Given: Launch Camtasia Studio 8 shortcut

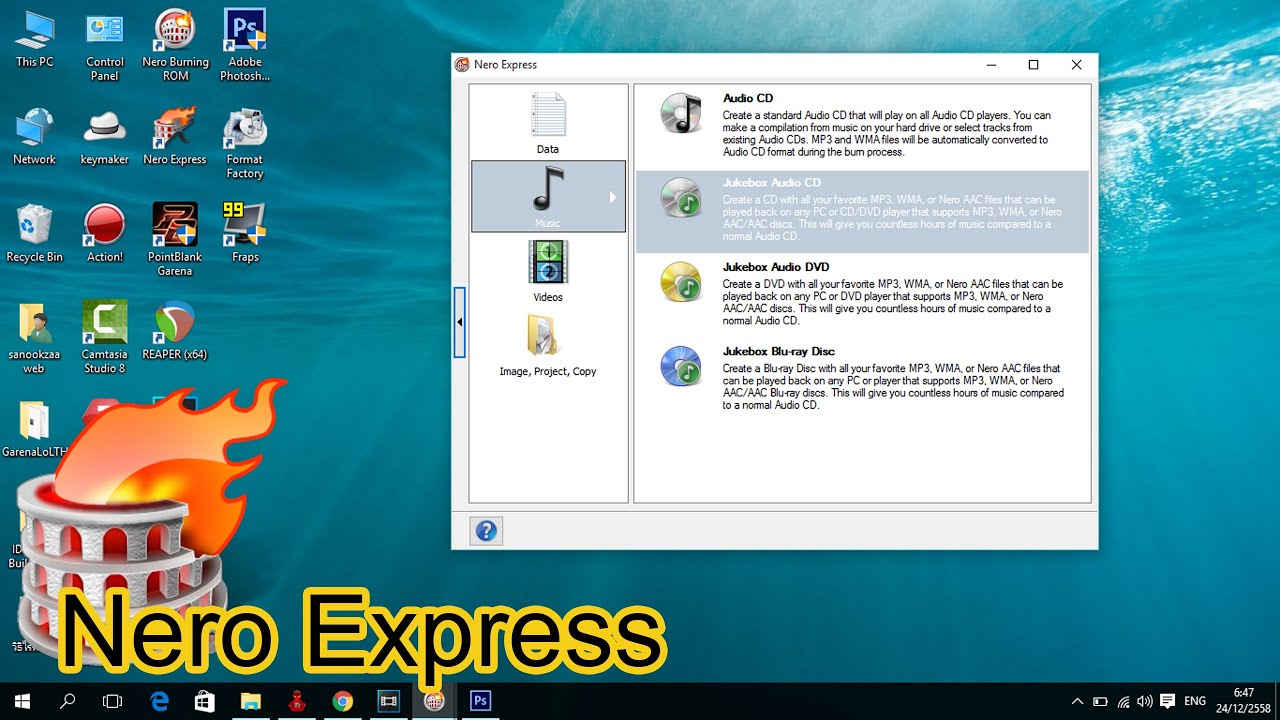Looking at the screenshot, I should point(105,338).
